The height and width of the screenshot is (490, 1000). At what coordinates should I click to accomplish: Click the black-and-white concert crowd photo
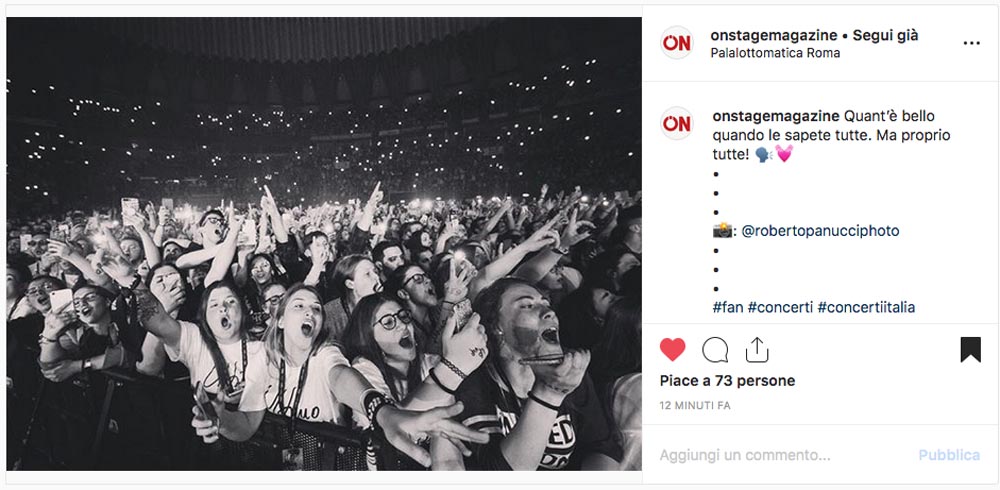point(324,244)
